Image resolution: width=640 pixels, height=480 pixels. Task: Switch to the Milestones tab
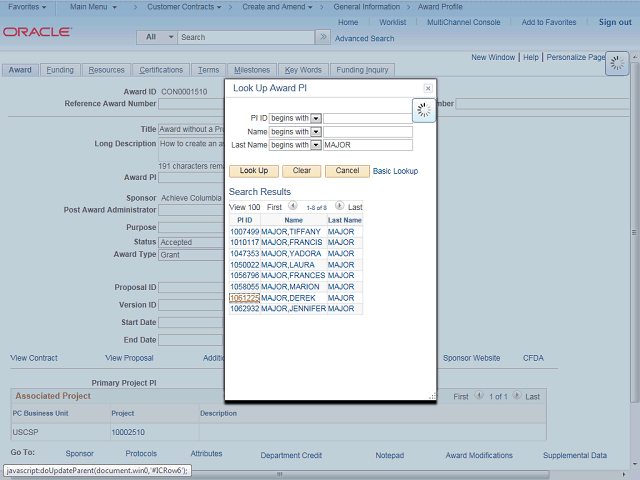(x=252, y=70)
